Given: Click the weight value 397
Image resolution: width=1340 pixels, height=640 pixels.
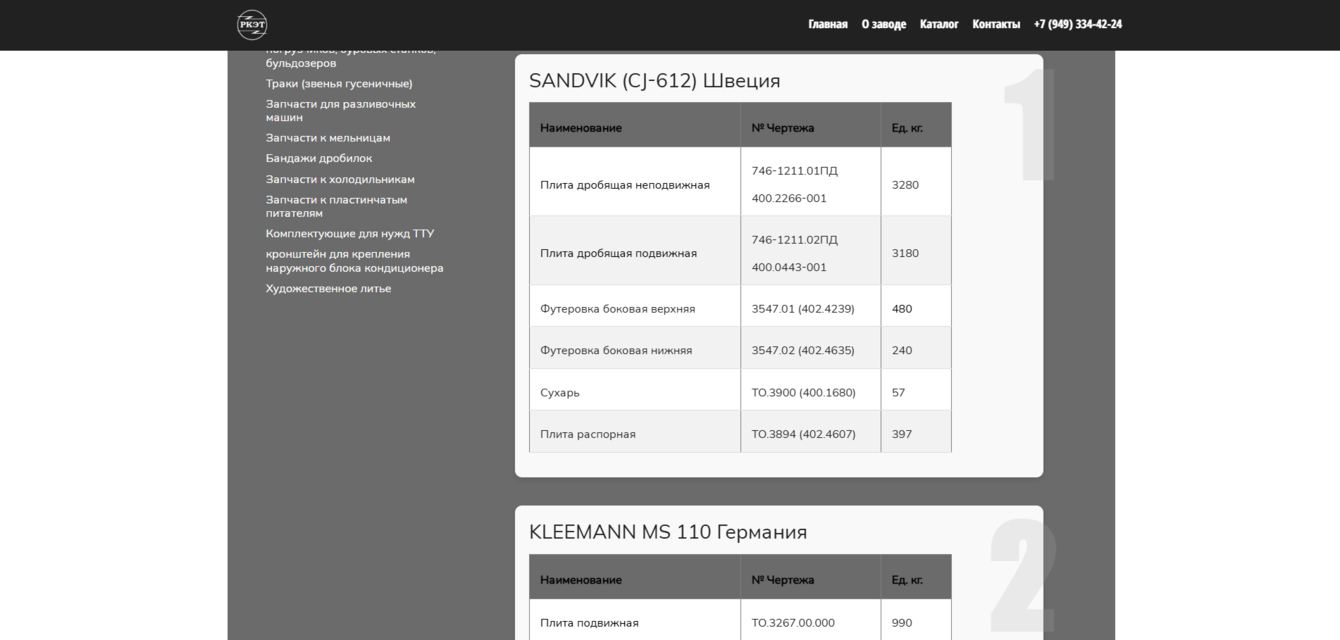Looking at the screenshot, I should (x=902, y=435).
